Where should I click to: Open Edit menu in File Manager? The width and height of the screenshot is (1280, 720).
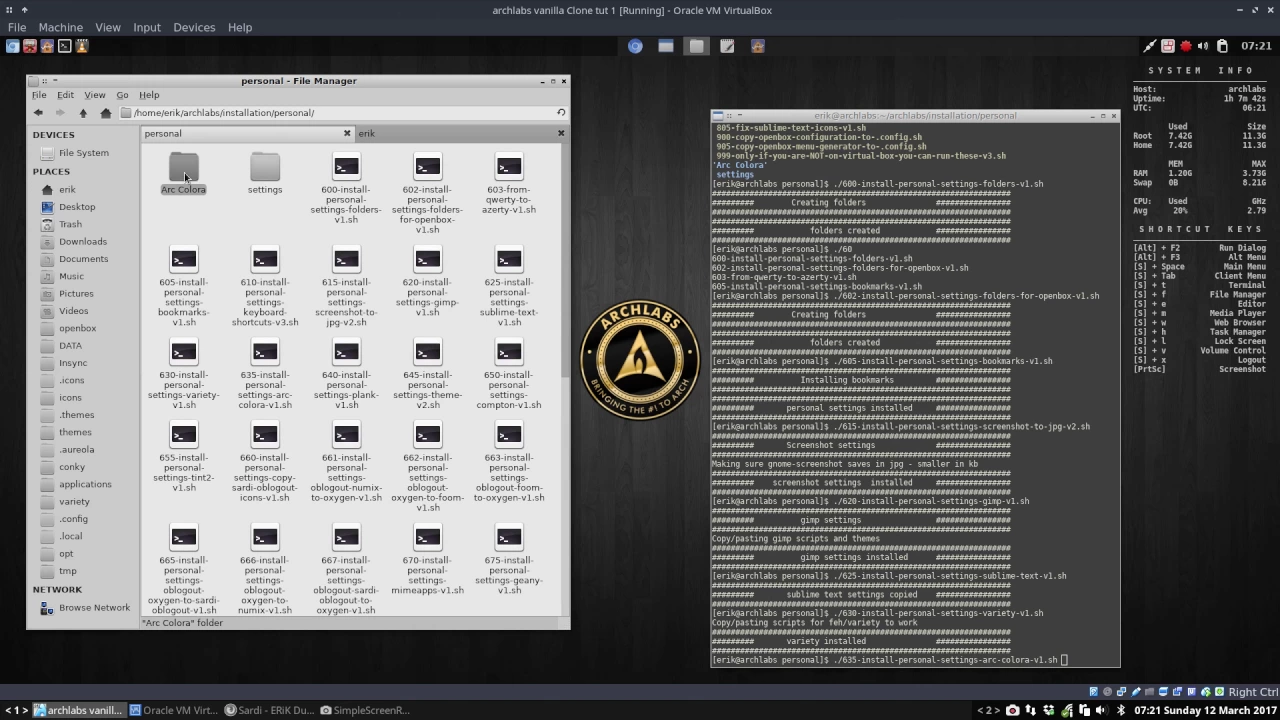pos(65,95)
